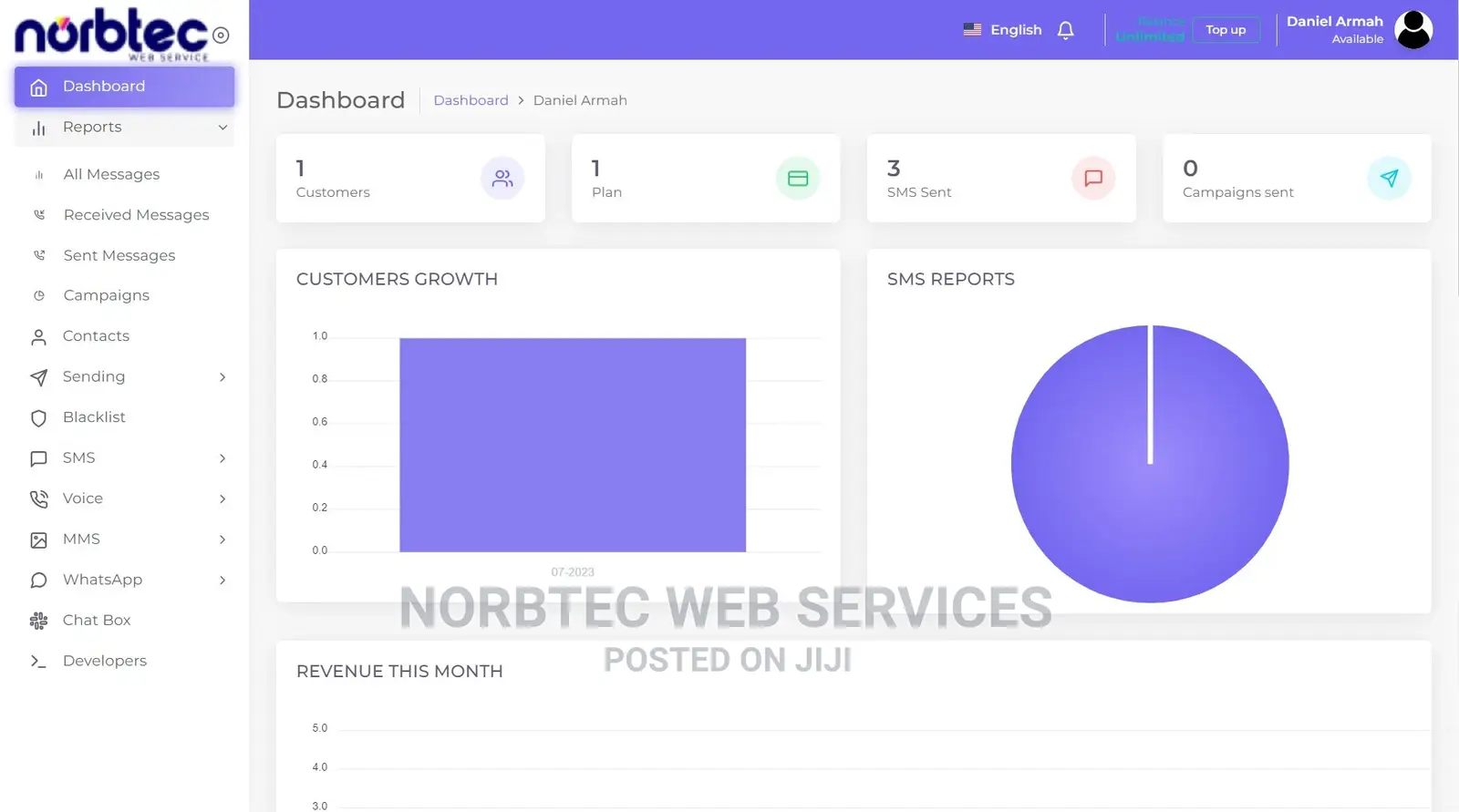Go to Campaigns report

tap(106, 296)
